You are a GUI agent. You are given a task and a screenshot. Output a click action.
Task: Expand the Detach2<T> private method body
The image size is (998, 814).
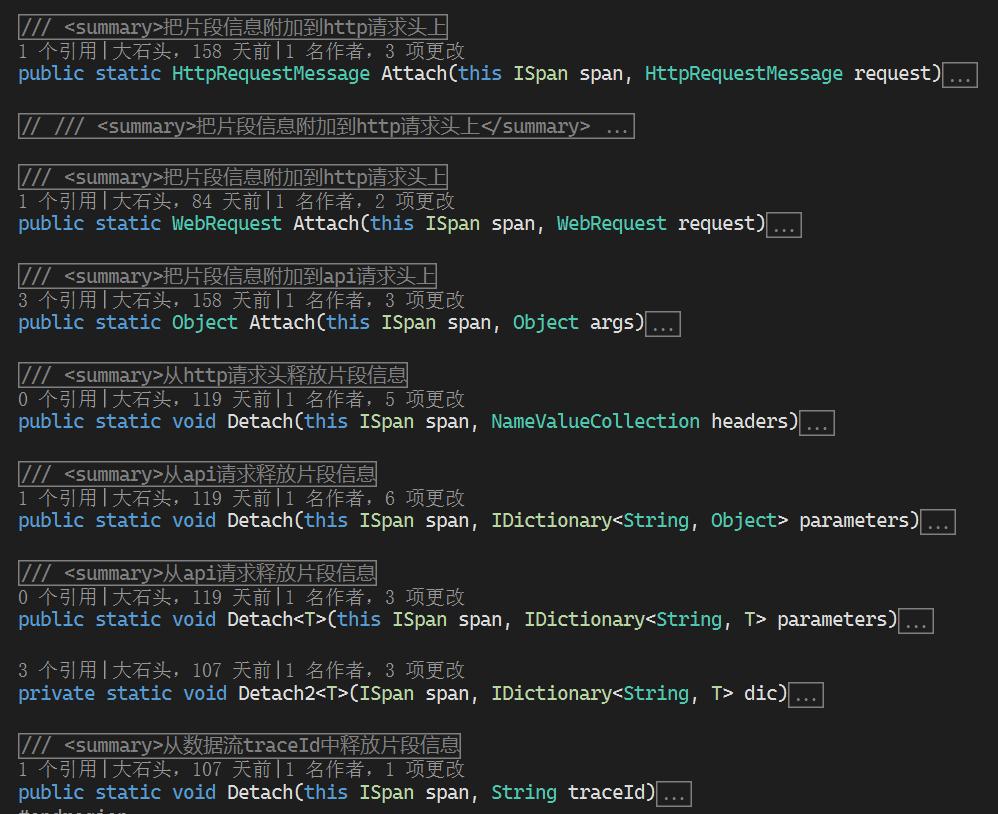(806, 695)
